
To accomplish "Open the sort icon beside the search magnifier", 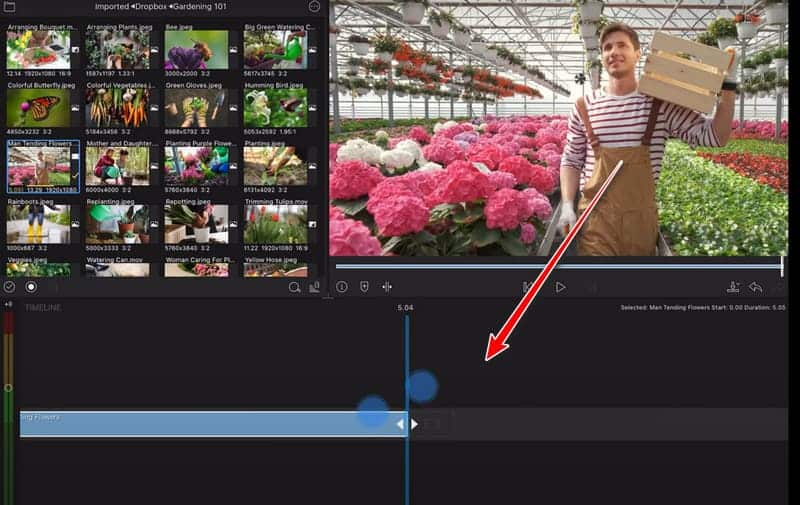I will coord(315,287).
